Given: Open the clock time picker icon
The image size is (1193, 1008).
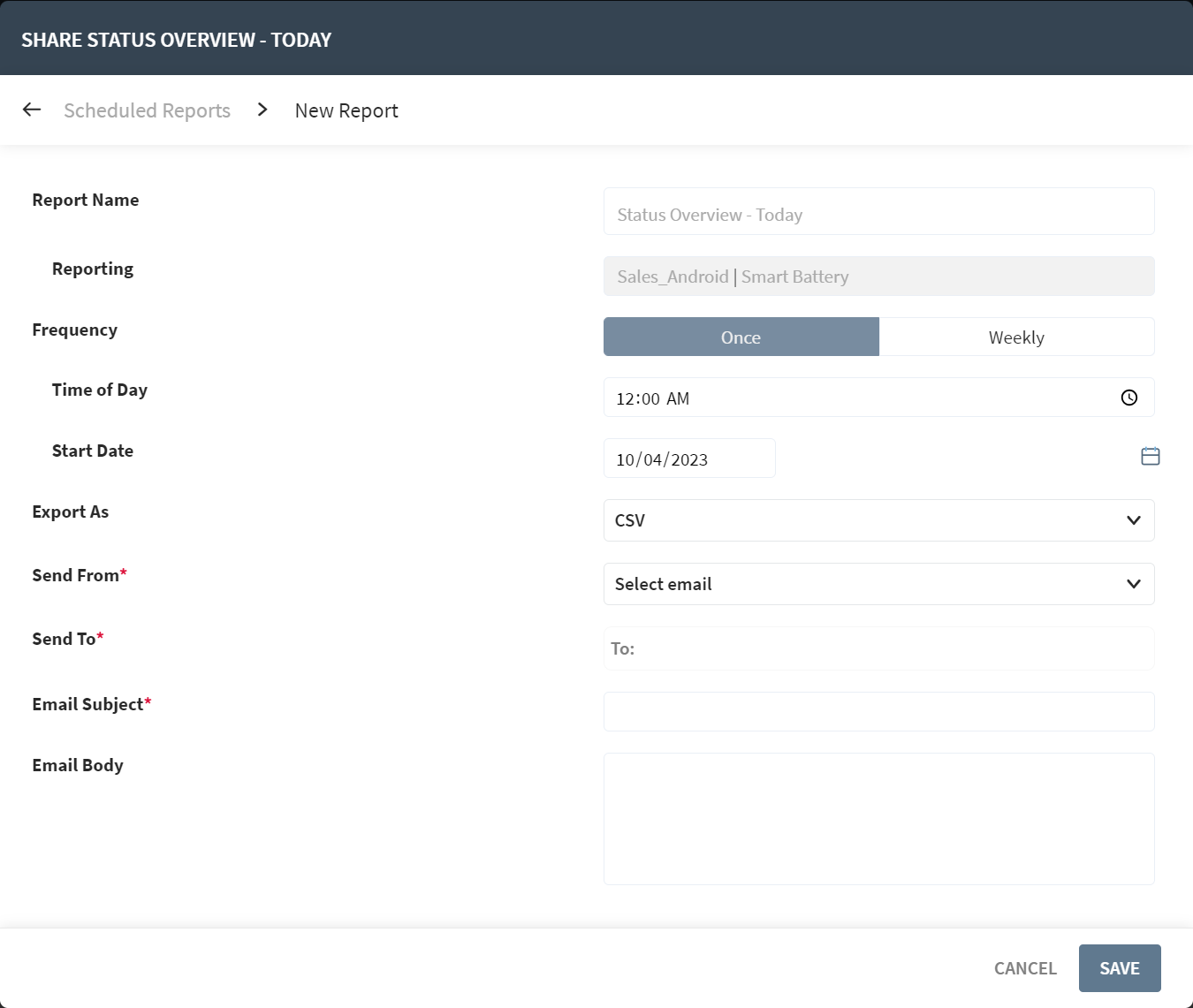Looking at the screenshot, I should point(1128,398).
